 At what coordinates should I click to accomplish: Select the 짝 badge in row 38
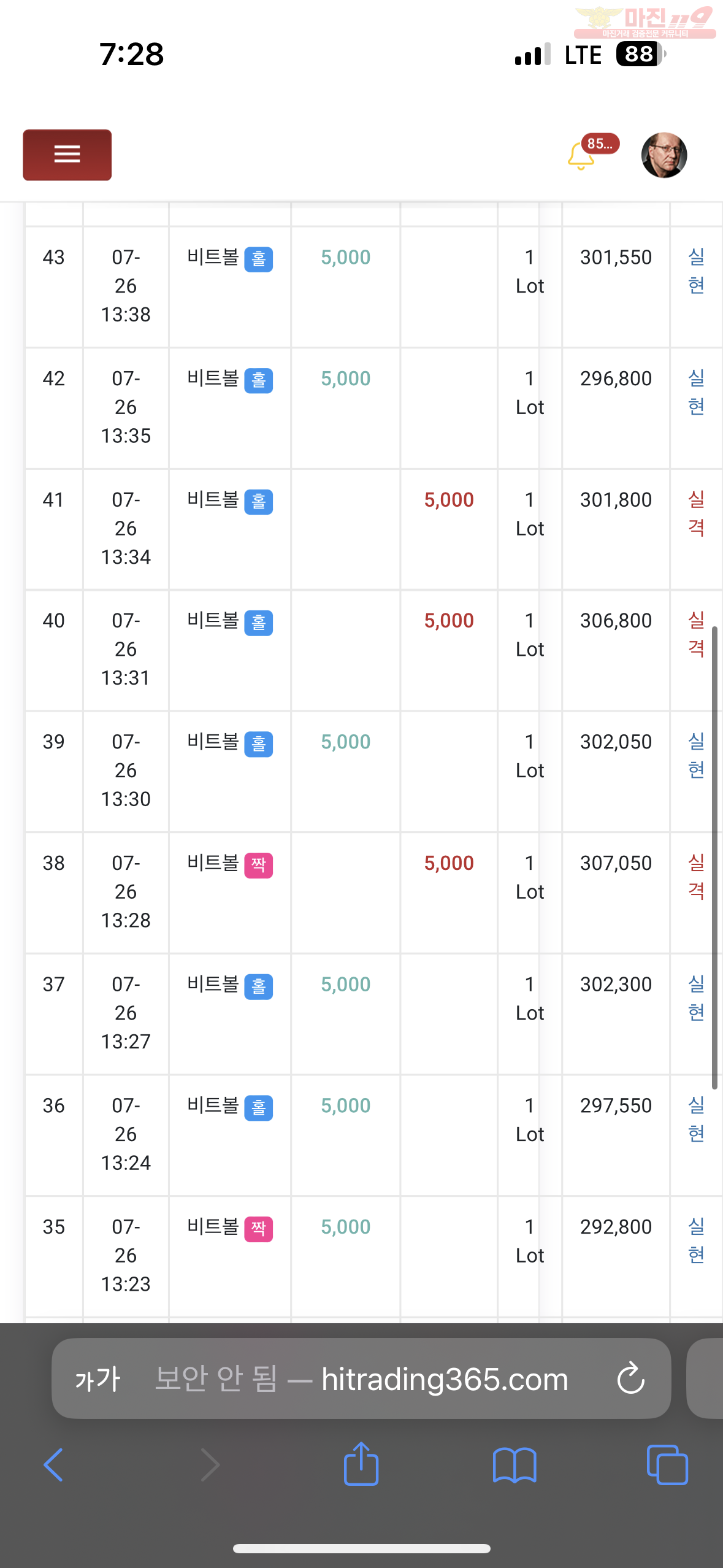[x=259, y=866]
